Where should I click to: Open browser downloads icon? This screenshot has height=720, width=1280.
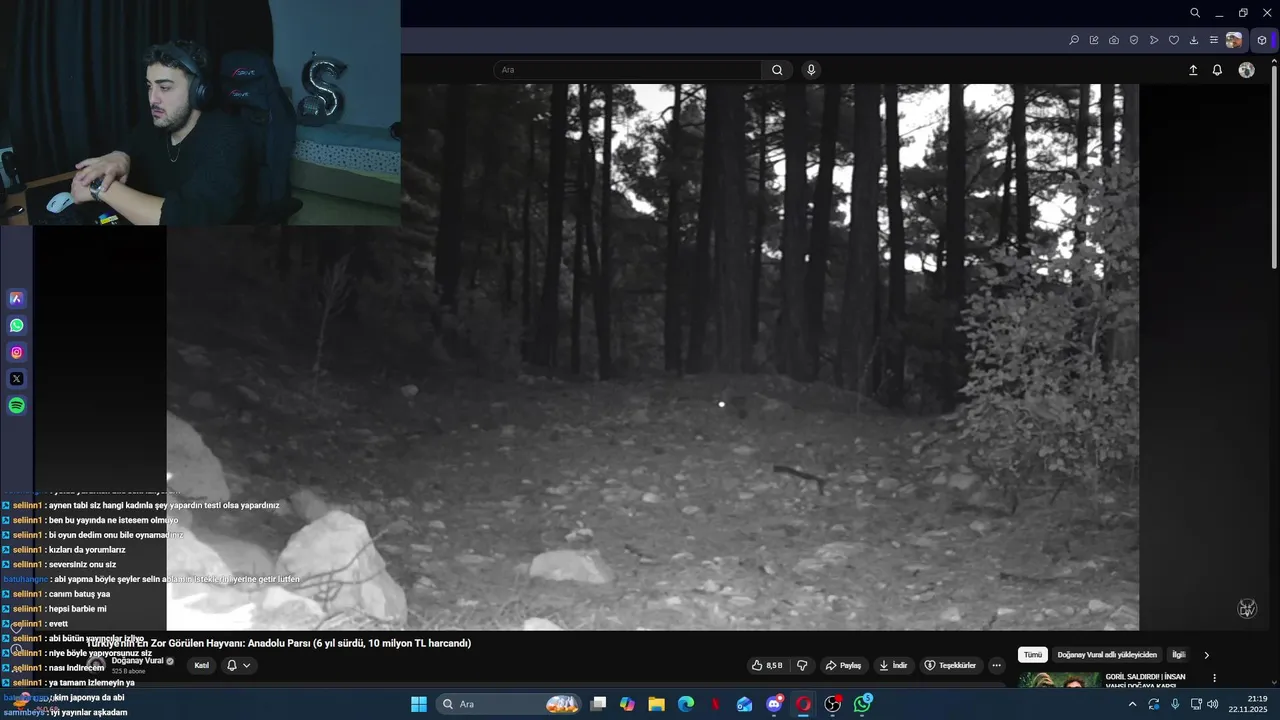click(x=1194, y=40)
